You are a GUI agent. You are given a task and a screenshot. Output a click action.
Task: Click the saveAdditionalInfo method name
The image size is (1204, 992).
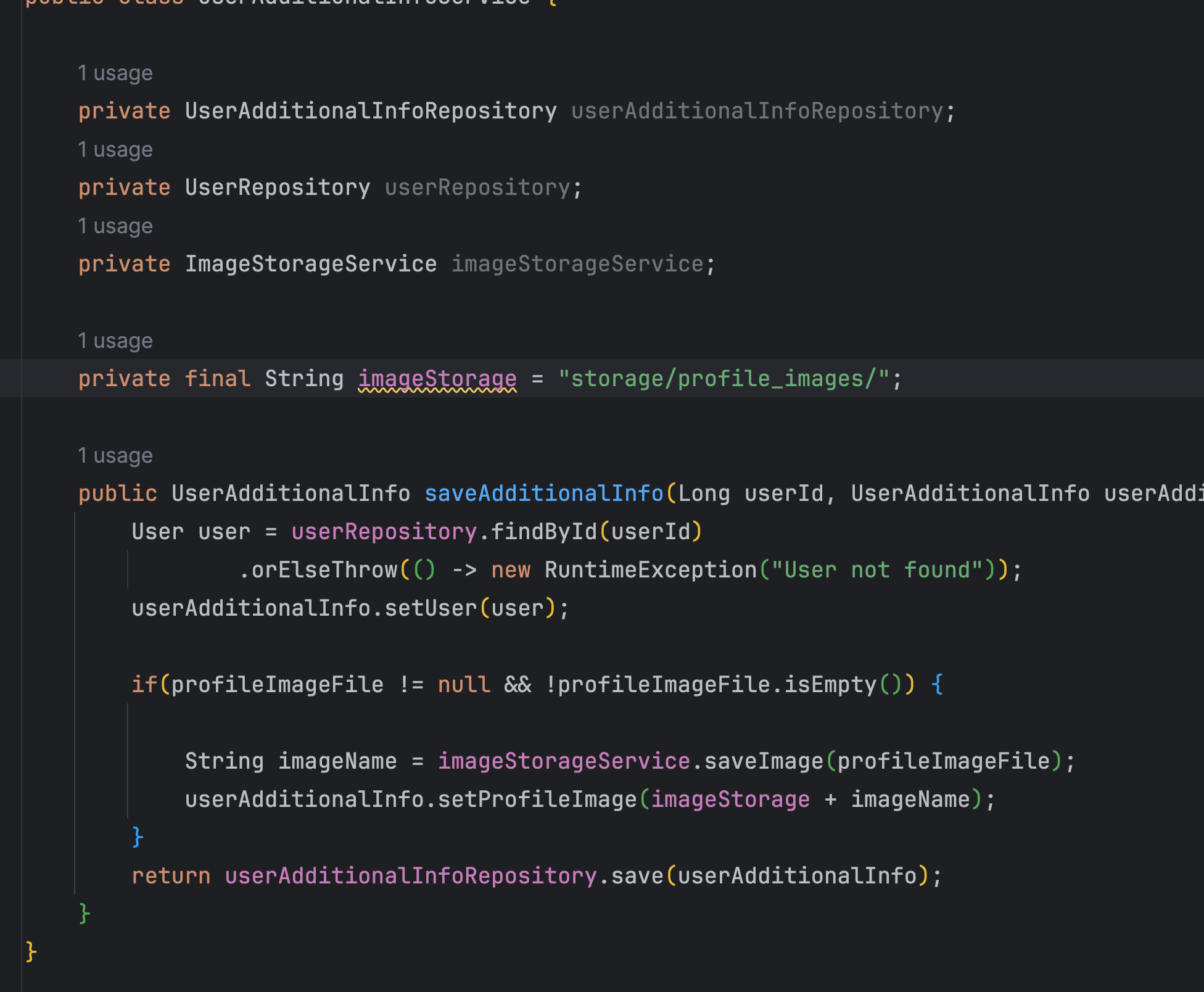pos(544,494)
